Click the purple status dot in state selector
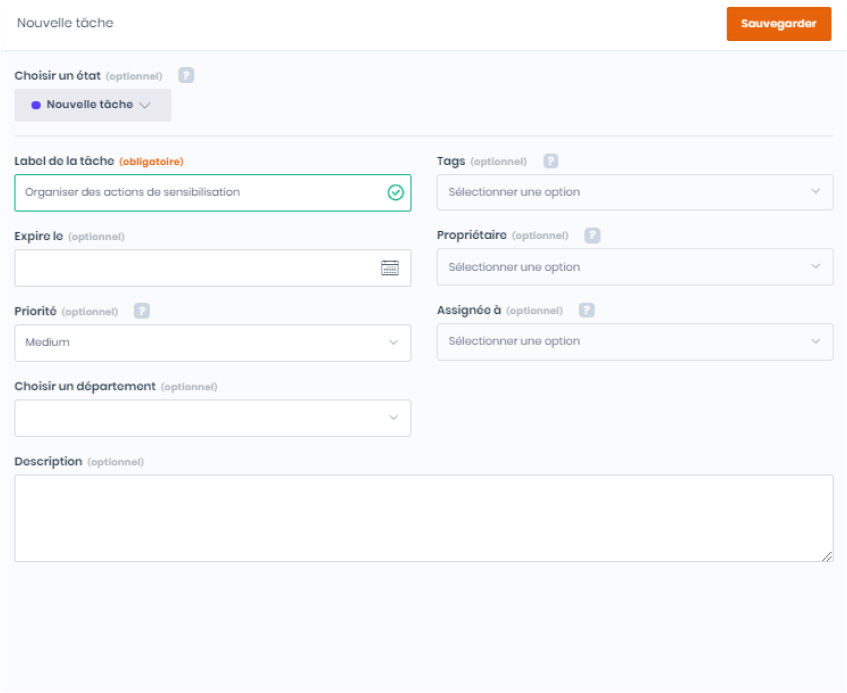This screenshot has height=693, width=847. (36, 105)
